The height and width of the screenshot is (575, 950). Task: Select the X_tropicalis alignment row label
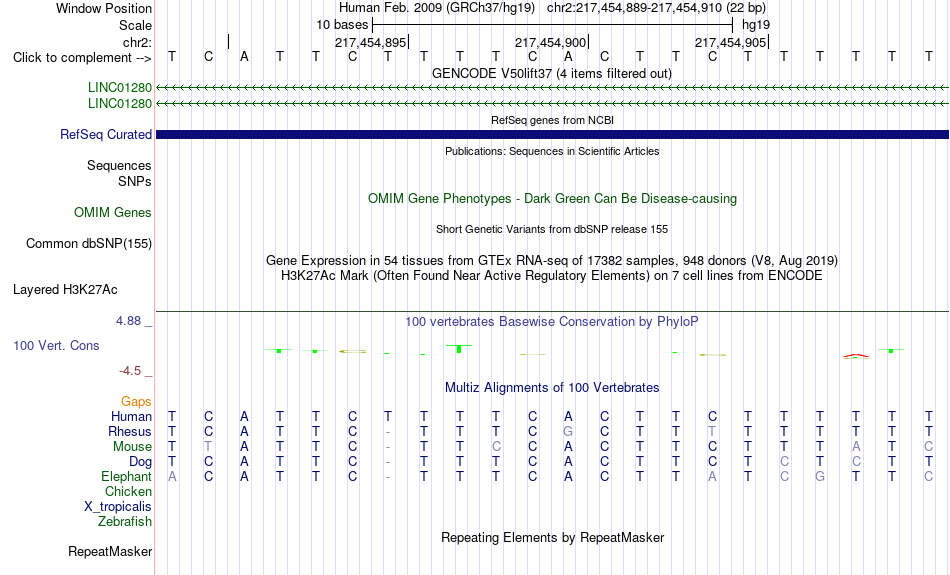tap(118, 507)
